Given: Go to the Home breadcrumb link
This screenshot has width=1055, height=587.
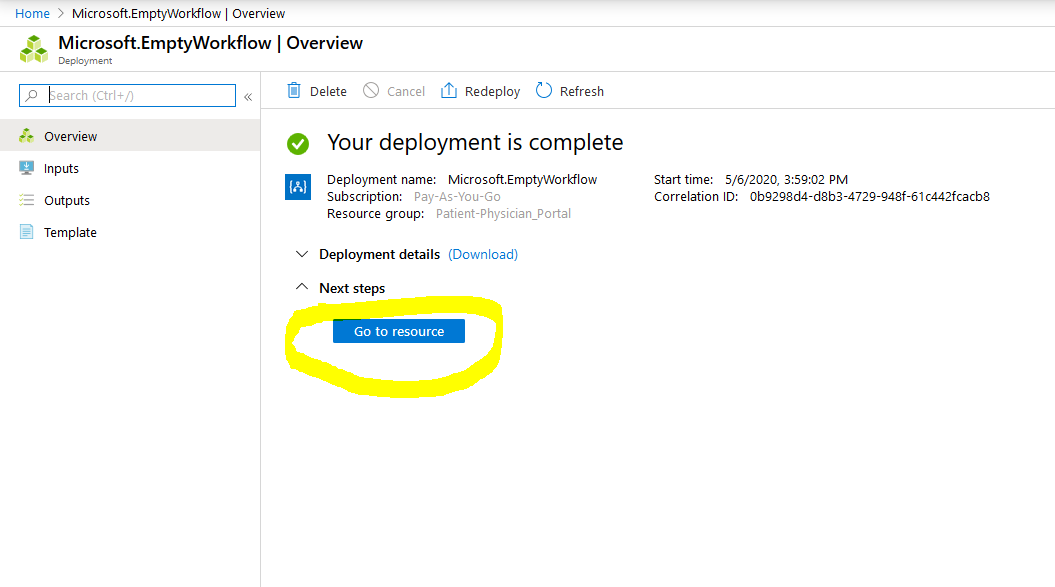Looking at the screenshot, I should (x=32, y=13).
